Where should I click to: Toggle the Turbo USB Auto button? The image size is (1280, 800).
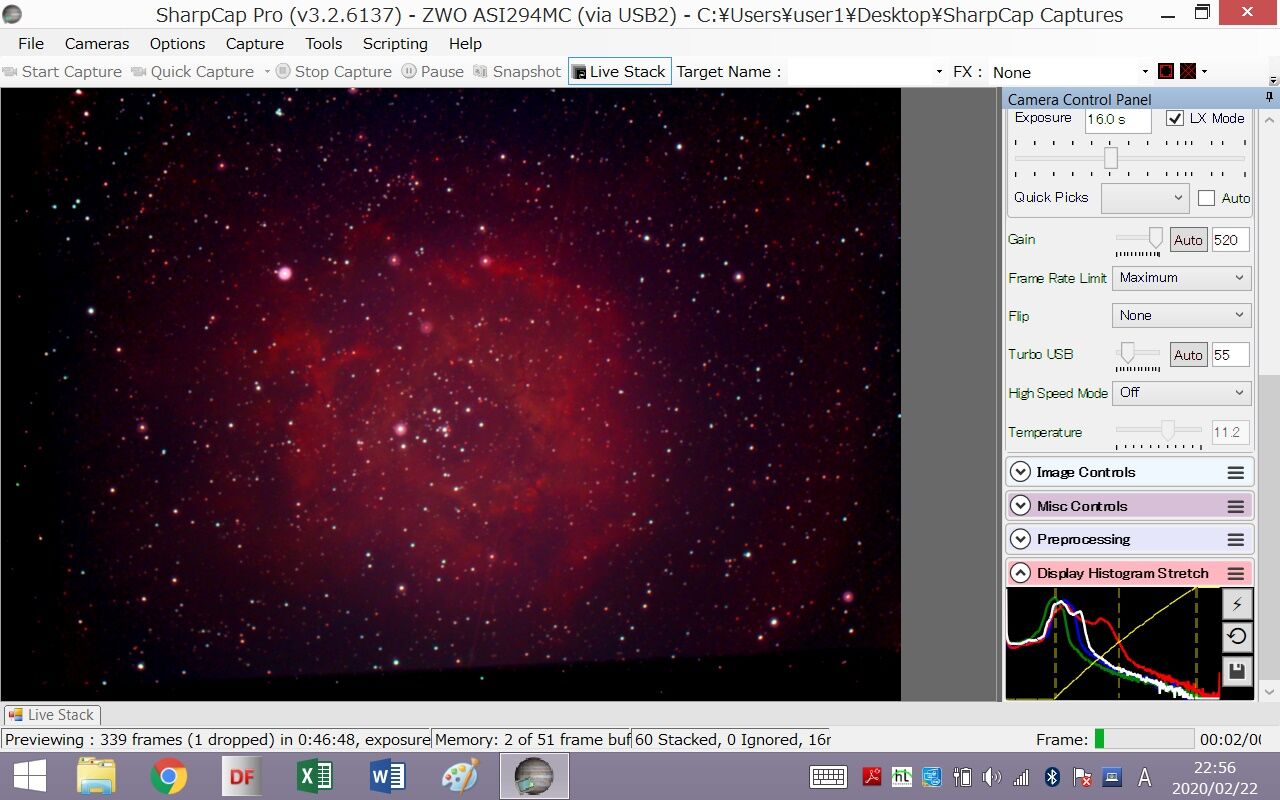(x=1188, y=355)
